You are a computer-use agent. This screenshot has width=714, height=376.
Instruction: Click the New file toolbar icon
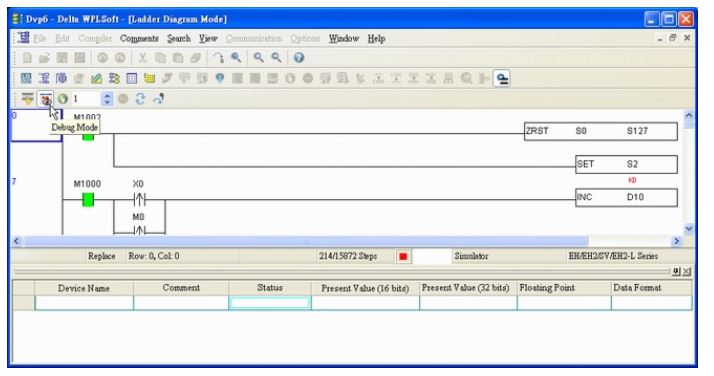(27, 58)
